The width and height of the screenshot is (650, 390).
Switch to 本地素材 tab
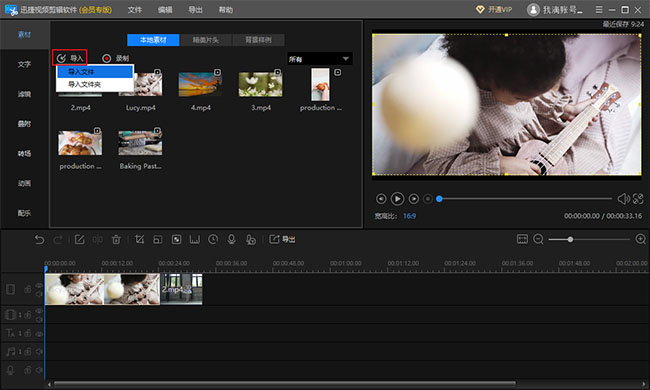point(153,40)
